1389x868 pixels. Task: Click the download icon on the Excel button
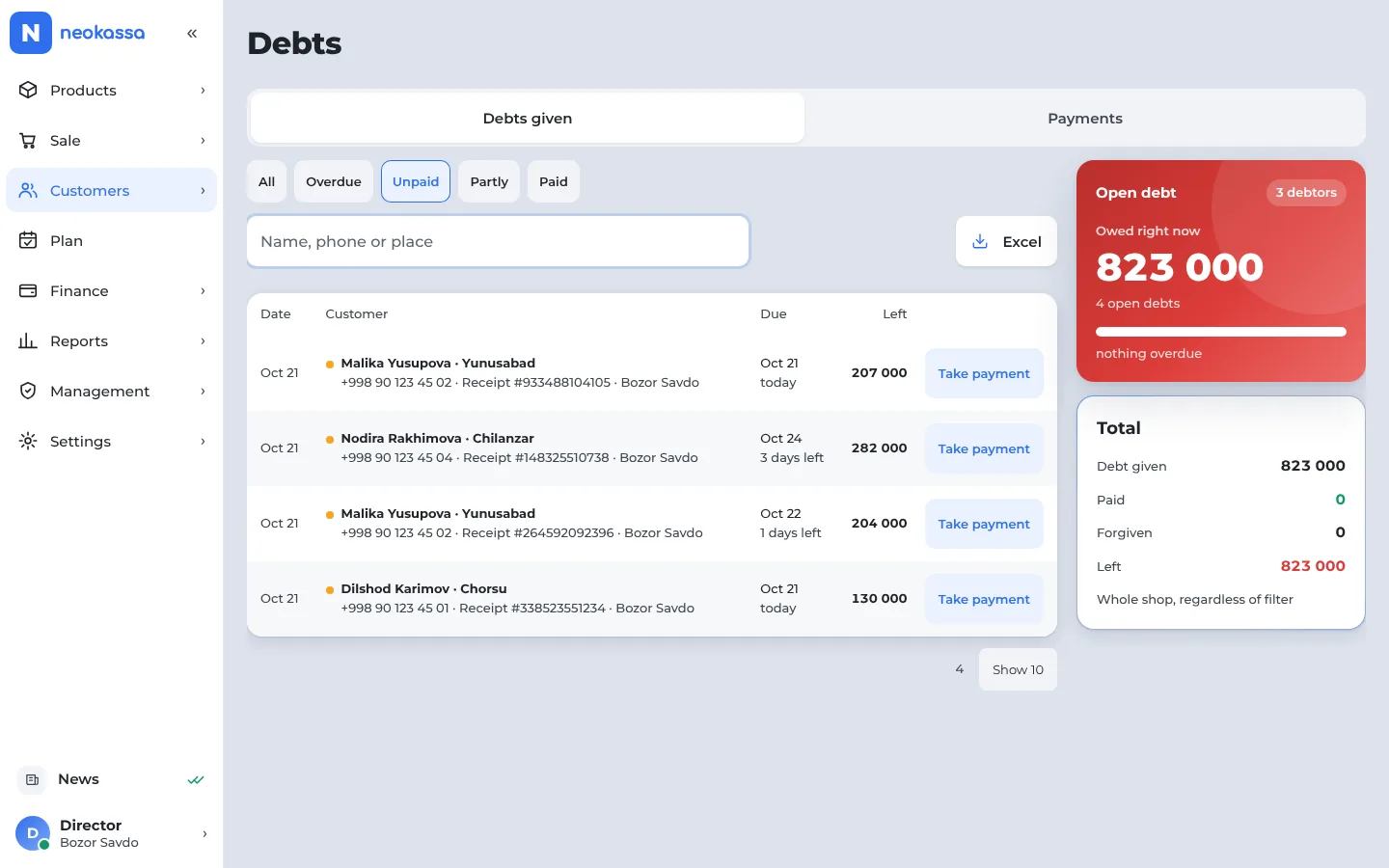980,241
